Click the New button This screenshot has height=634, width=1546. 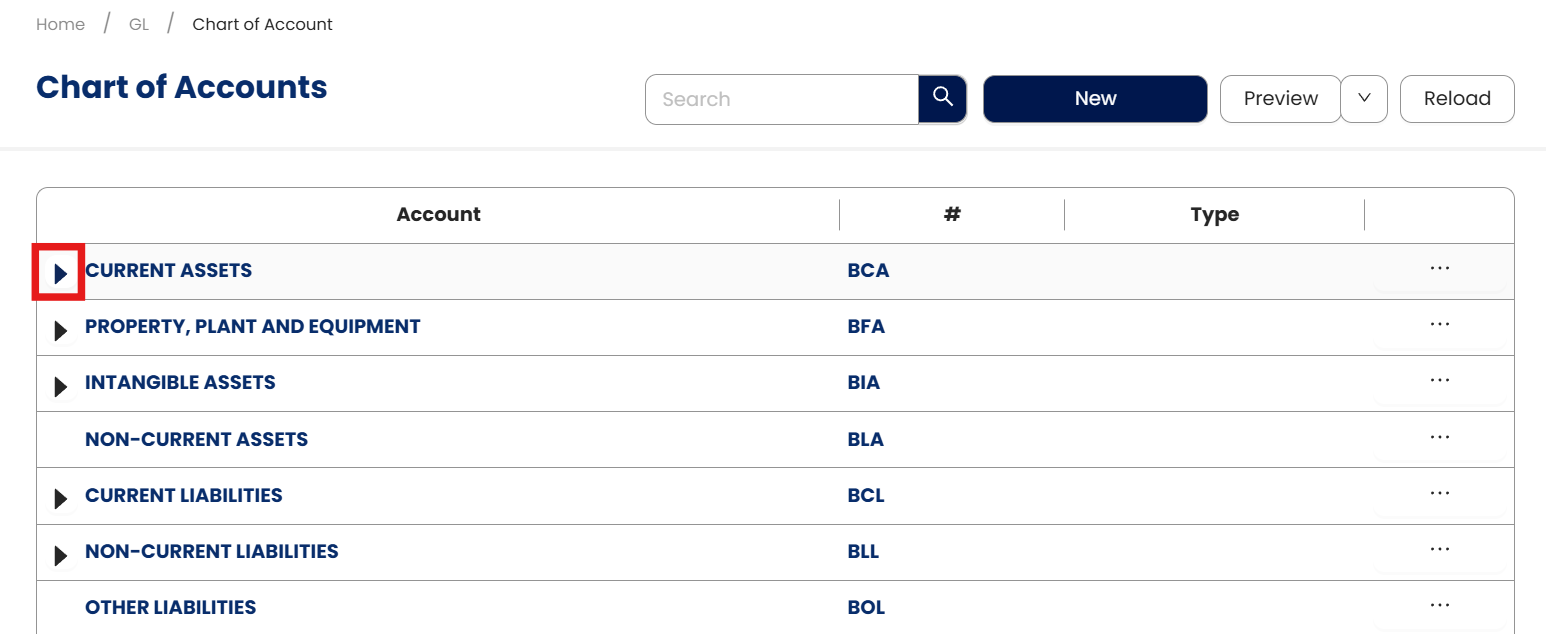[1095, 98]
